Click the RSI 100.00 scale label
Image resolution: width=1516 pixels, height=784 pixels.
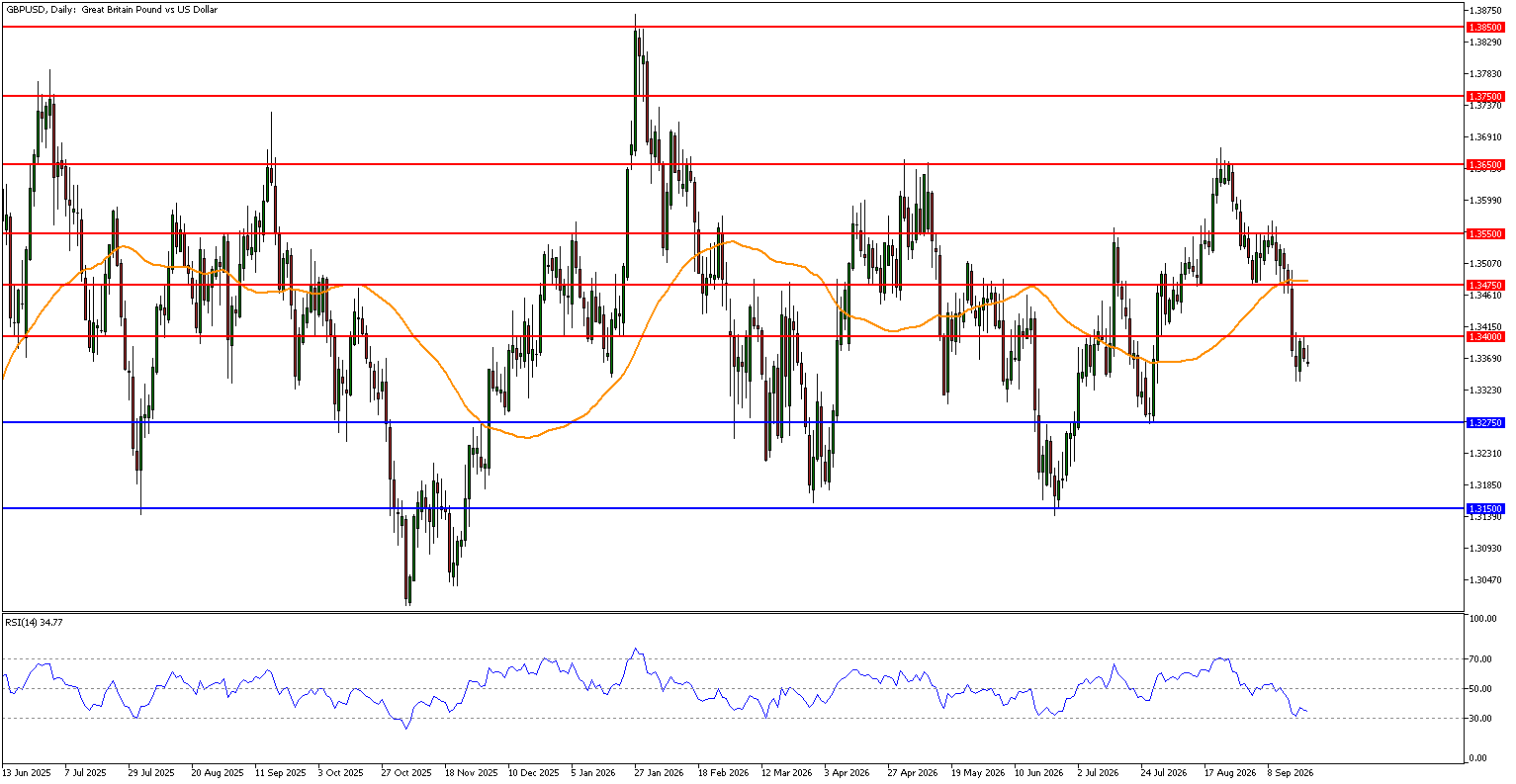point(1485,619)
